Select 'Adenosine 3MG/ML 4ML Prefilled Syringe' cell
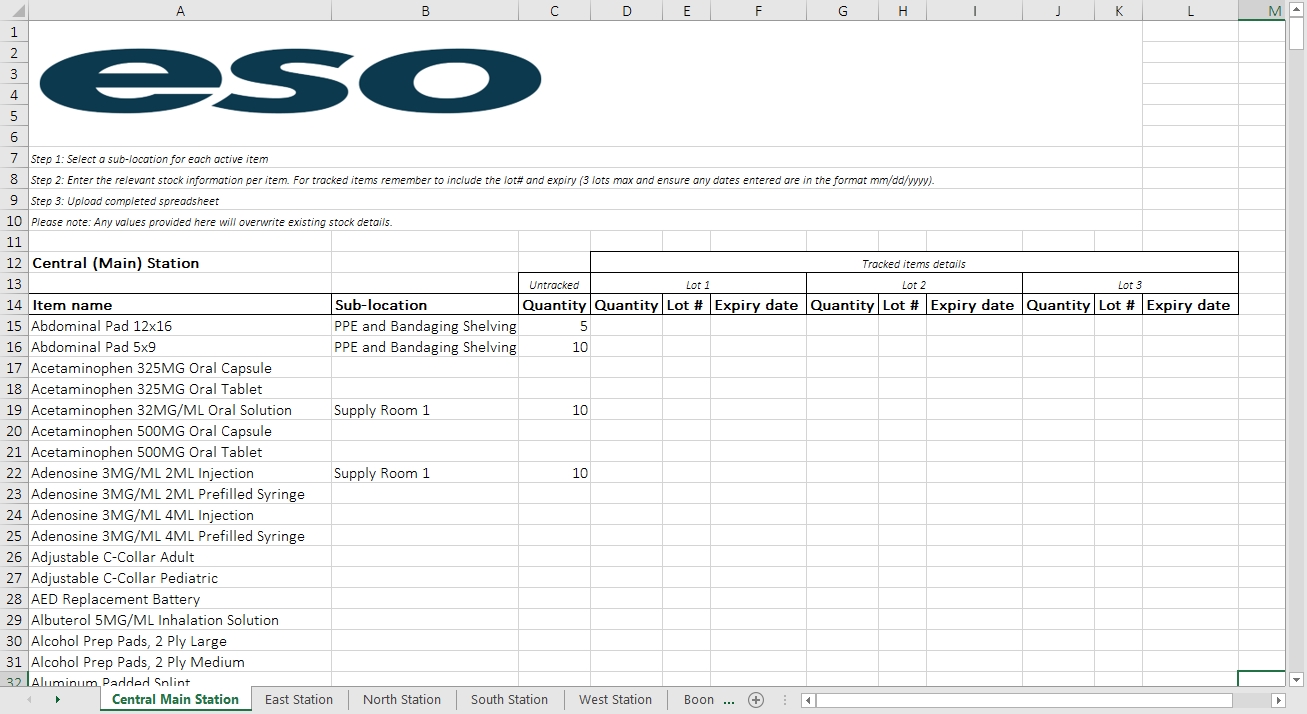1307x714 pixels. click(x=180, y=536)
